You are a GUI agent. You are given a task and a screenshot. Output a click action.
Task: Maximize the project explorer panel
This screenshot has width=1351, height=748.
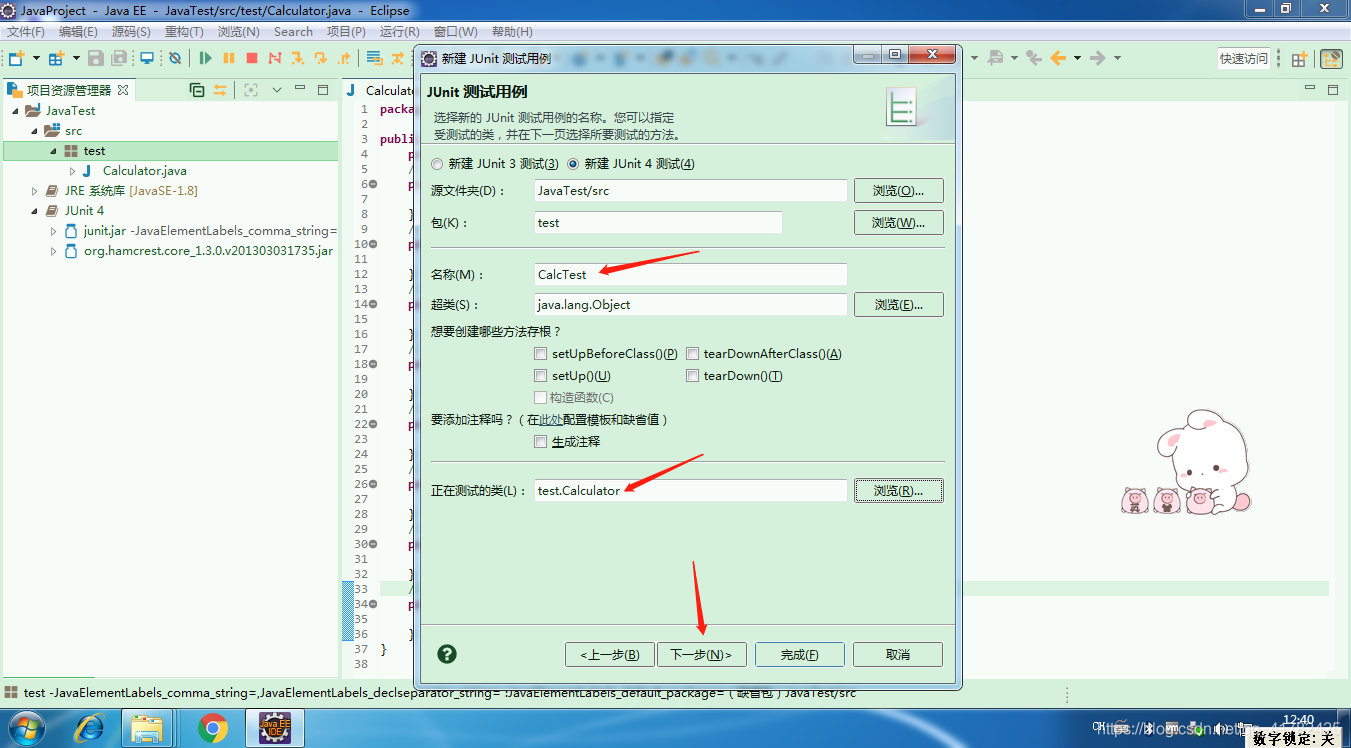pos(323,90)
